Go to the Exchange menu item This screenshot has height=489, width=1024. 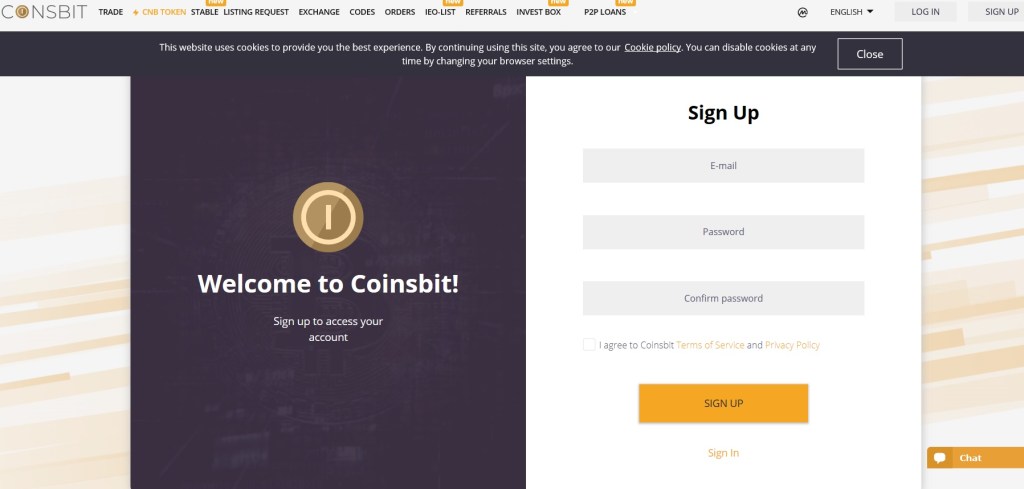tap(319, 12)
